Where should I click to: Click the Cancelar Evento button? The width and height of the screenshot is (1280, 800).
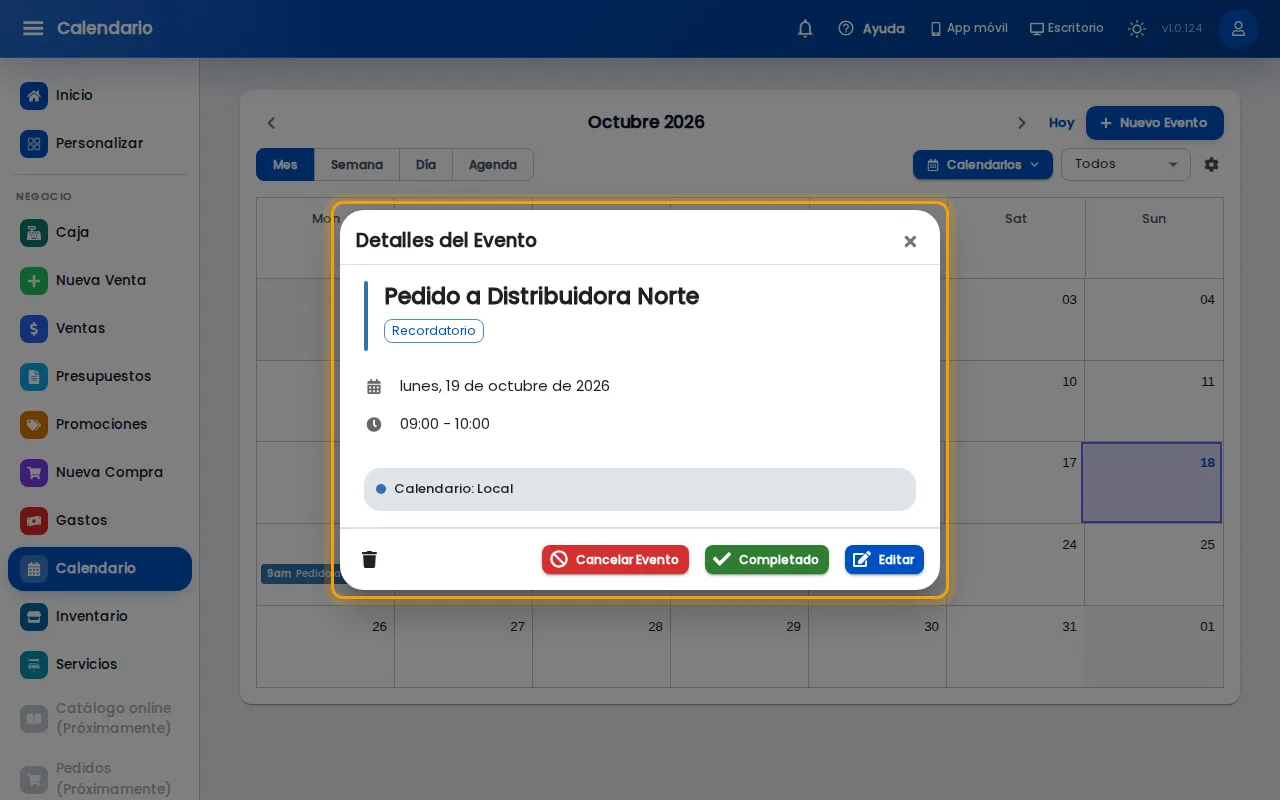click(x=615, y=560)
